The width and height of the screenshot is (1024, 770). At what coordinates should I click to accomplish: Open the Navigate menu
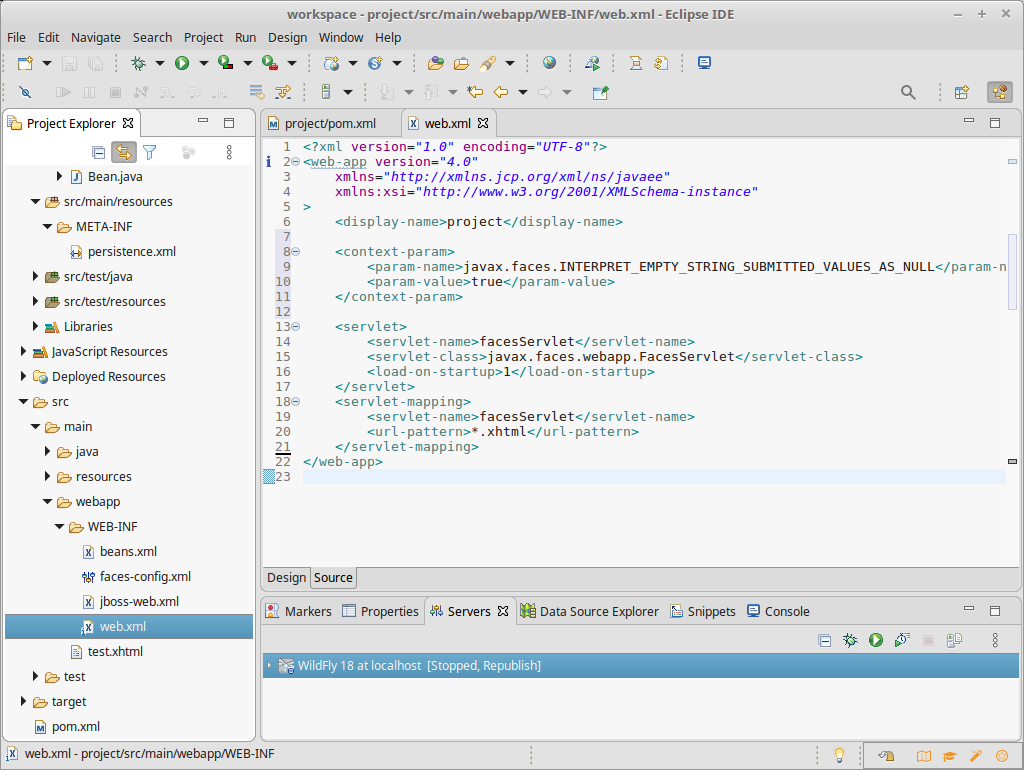click(x=96, y=37)
